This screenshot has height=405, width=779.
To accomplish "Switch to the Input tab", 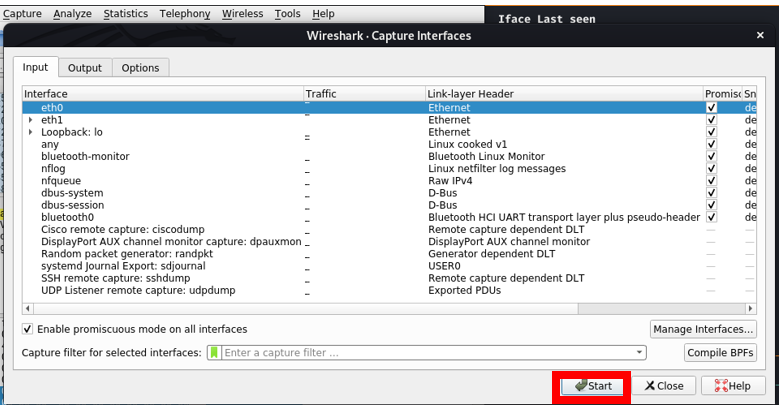I will [35, 68].
